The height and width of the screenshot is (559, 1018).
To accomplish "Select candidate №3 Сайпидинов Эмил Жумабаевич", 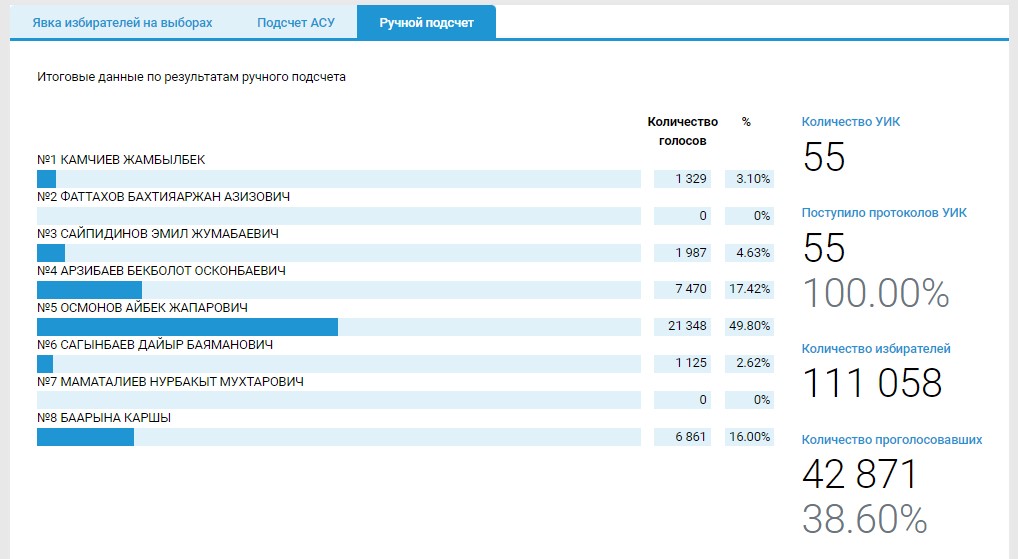I will 157,234.
